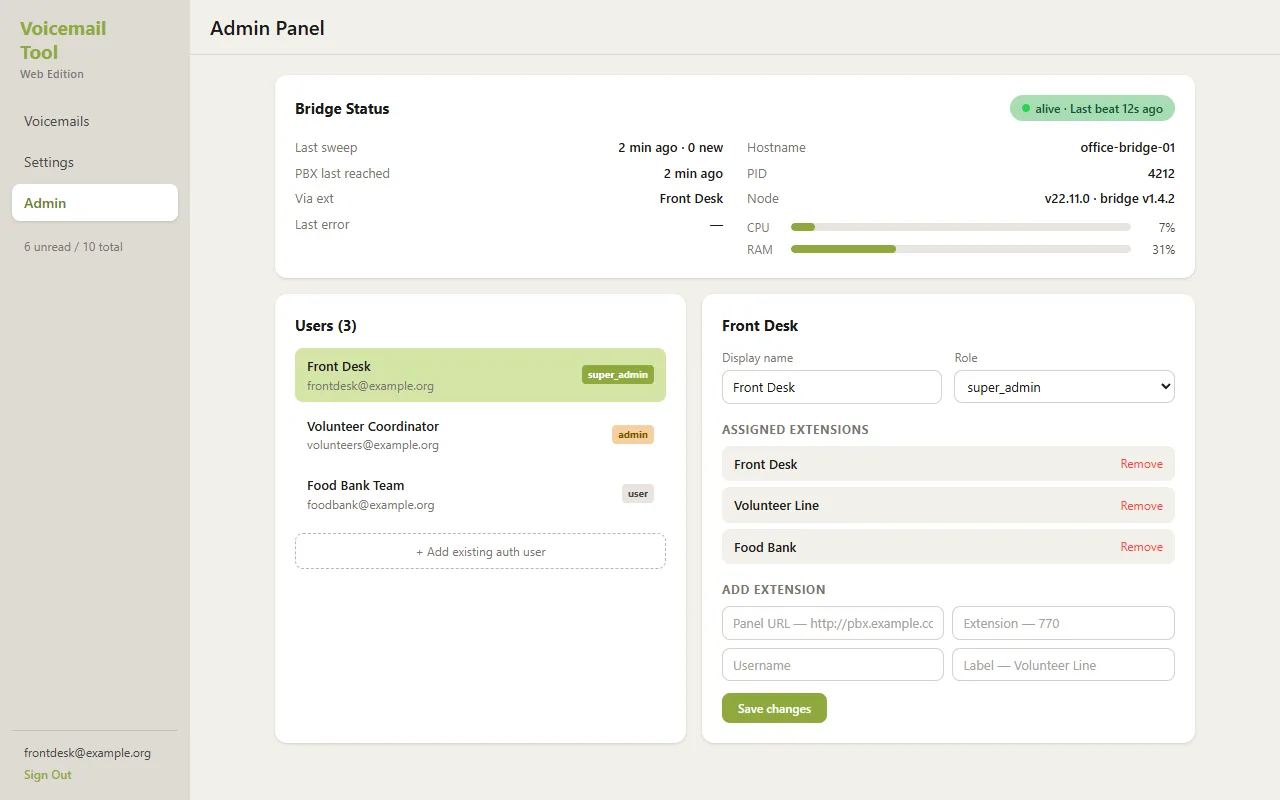Click the alive heartbeat status badge

(1092, 108)
